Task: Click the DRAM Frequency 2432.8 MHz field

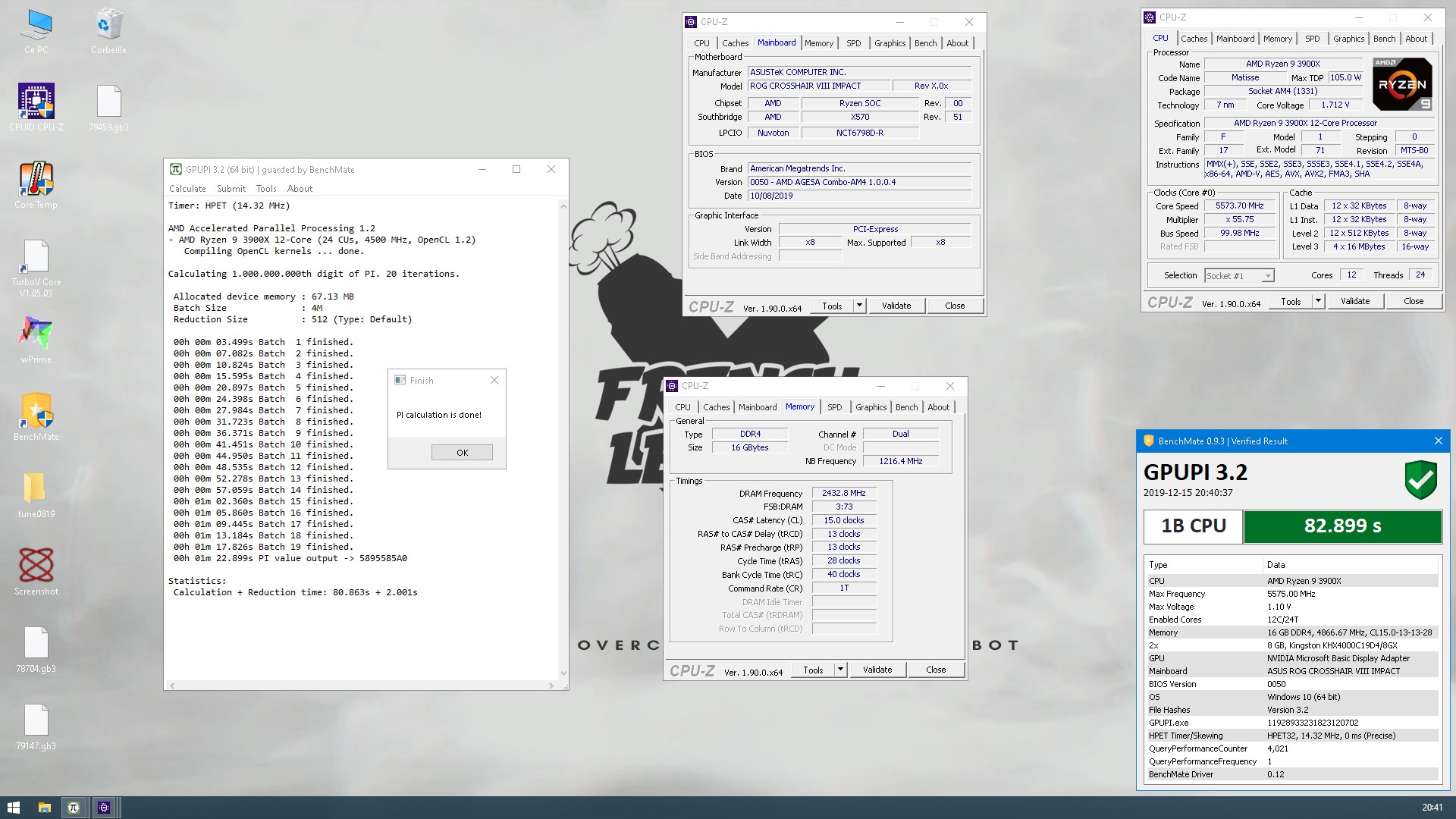Action: pyautogui.click(x=844, y=493)
